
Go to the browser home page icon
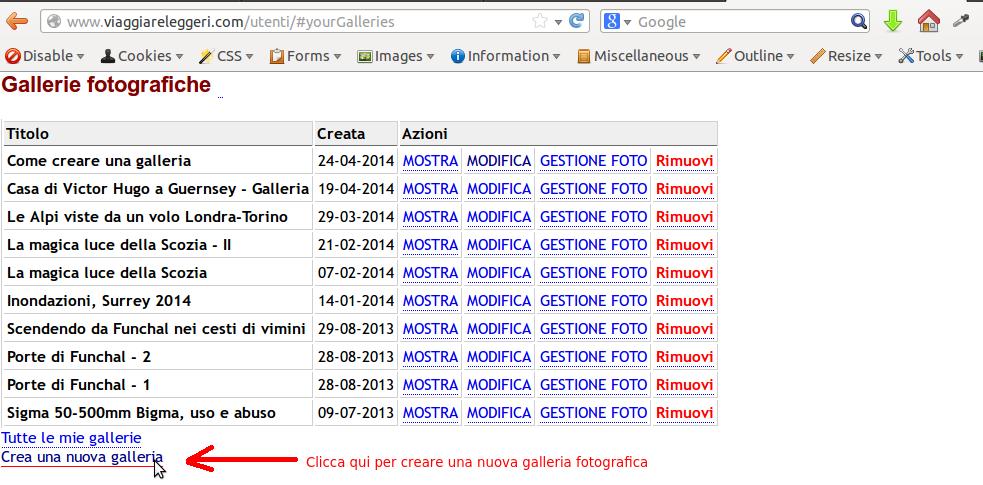tap(928, 21)
